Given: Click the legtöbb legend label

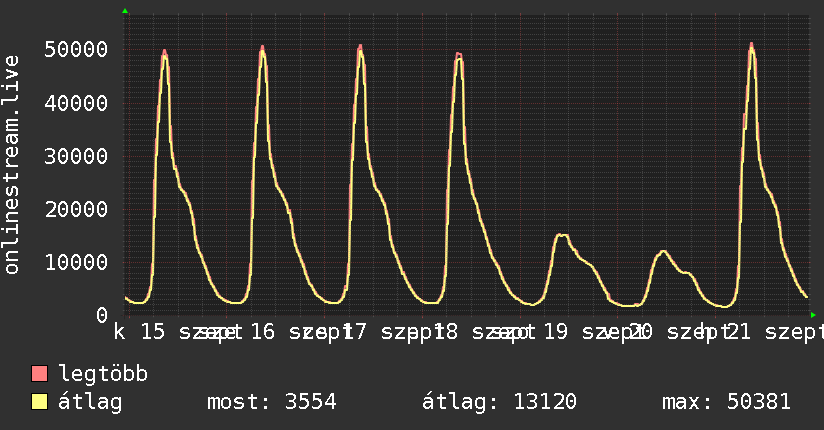Looking at the screenshot, I should tap(103, 374).
